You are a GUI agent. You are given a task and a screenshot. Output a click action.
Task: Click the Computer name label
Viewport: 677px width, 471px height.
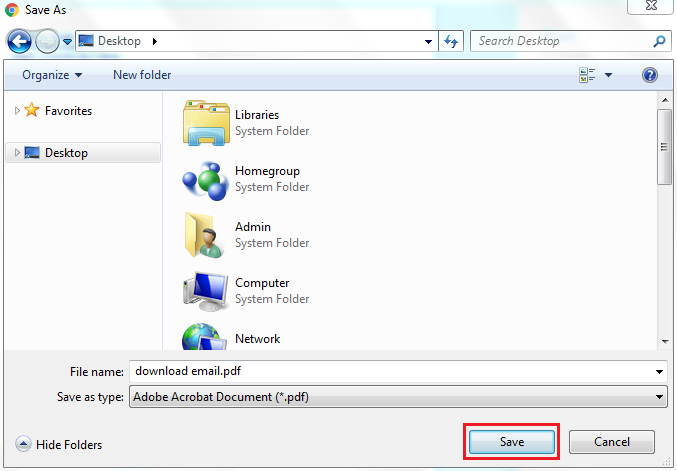tap(262, 283)
